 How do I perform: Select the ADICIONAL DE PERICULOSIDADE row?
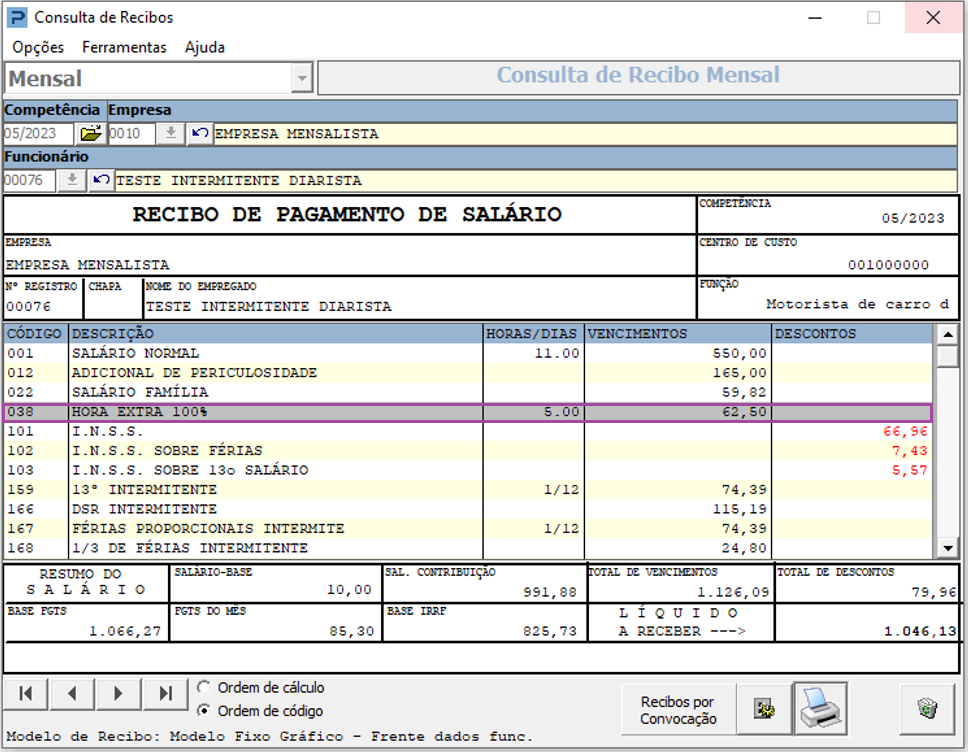point(468,373)
